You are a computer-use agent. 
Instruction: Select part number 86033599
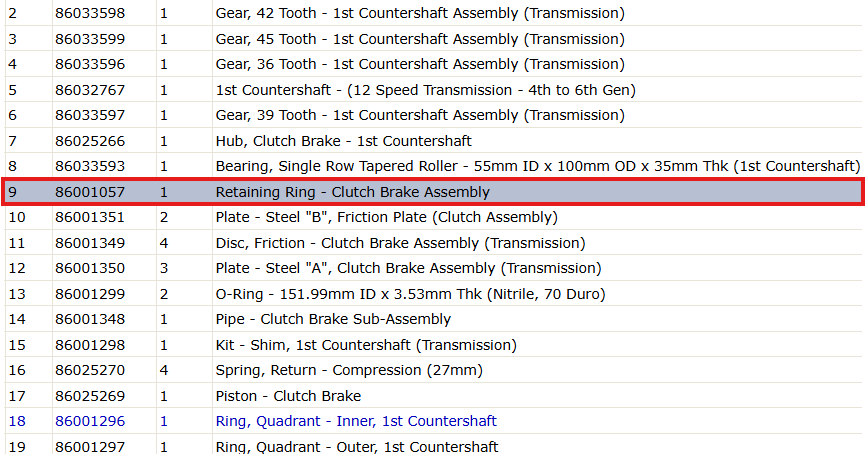point(90,39)
